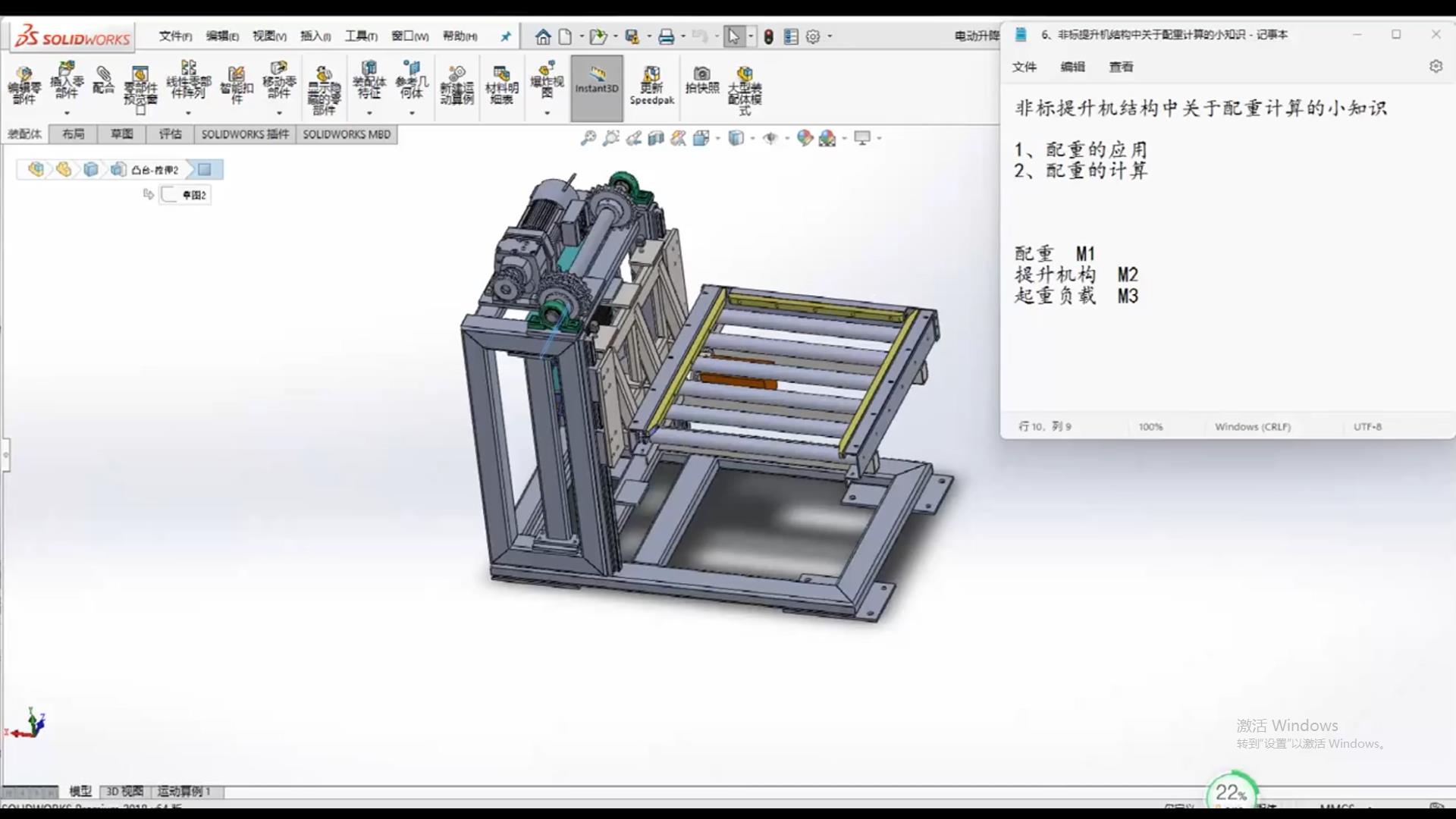Viewport: 1456px width, 819px height.
Task: Click the Open file icon
Action: click(x=598, y=36)
